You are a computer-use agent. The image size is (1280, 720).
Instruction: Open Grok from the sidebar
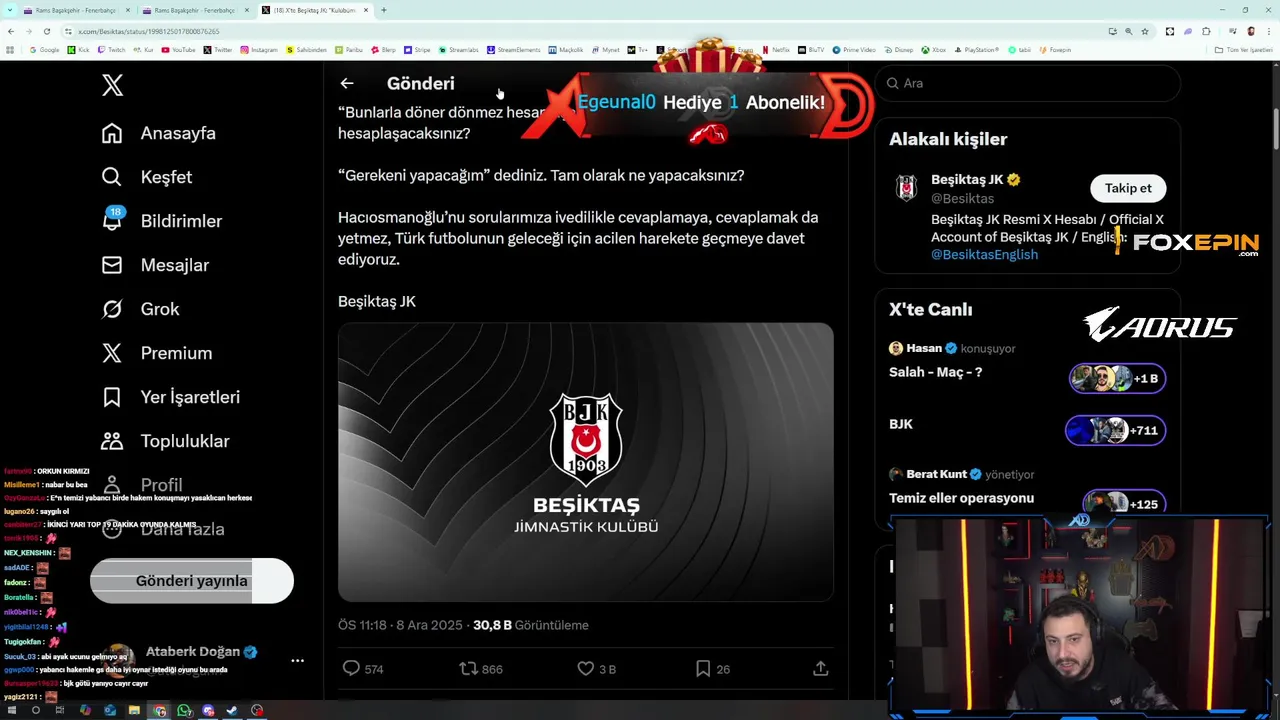click(x=140, y=309)
